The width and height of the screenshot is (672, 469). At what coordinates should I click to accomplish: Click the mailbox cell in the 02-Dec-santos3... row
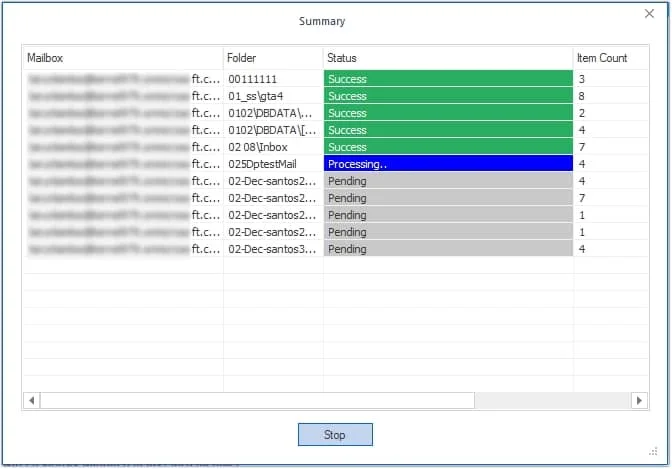point(123,249)
